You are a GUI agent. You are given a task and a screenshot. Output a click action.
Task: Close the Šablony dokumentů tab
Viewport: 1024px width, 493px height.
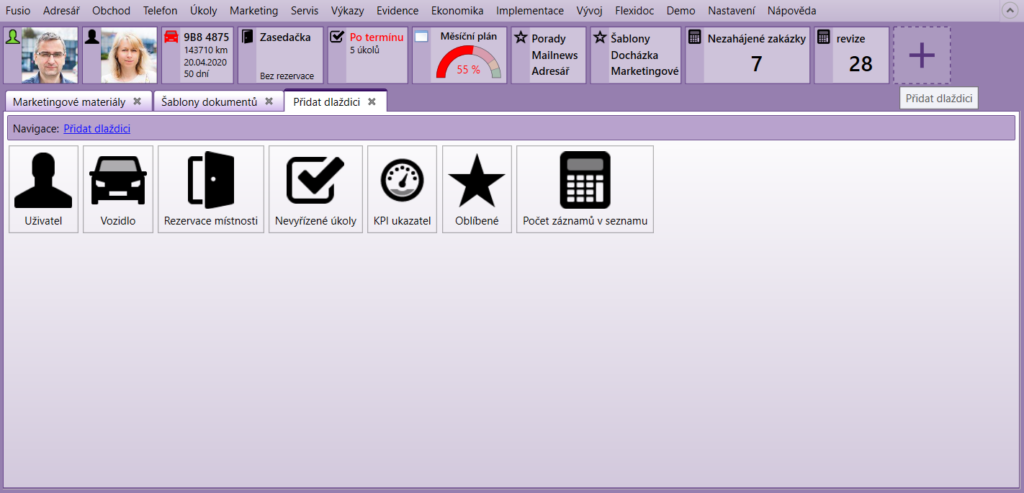[x=269, y=101]
